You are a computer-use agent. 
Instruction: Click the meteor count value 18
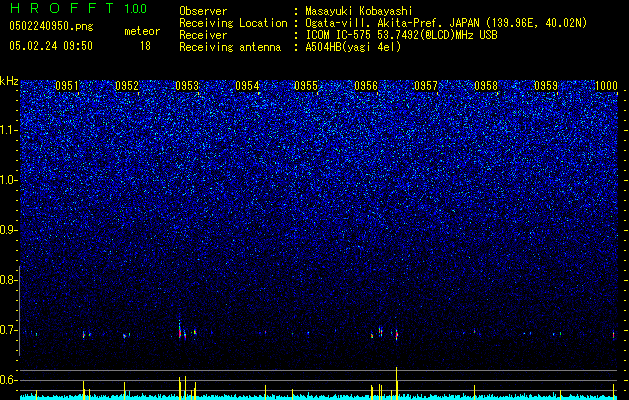(x=145, y=46)
